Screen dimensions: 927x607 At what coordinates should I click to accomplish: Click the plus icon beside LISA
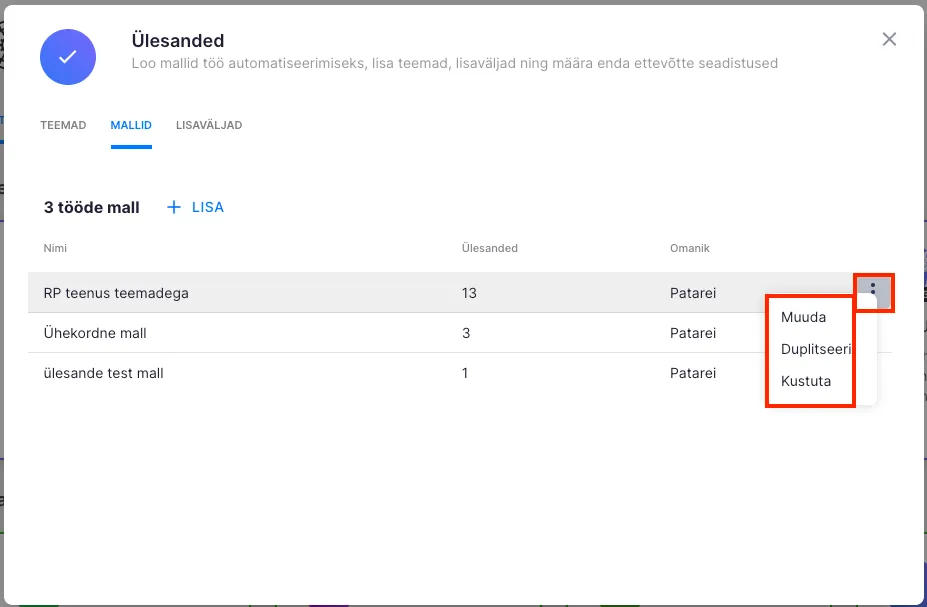(x=174, y=207)
